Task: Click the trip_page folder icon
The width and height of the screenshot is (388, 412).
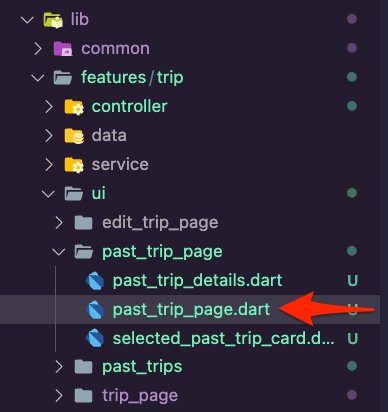Action: 83,396
